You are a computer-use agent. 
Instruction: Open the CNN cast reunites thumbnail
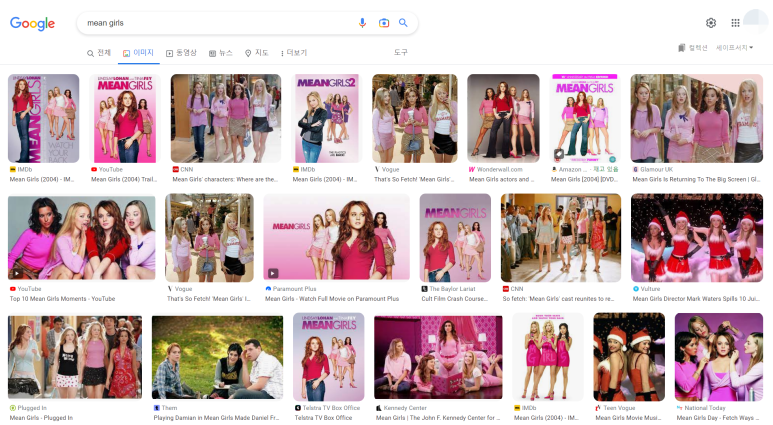click(x=561, y=238)
